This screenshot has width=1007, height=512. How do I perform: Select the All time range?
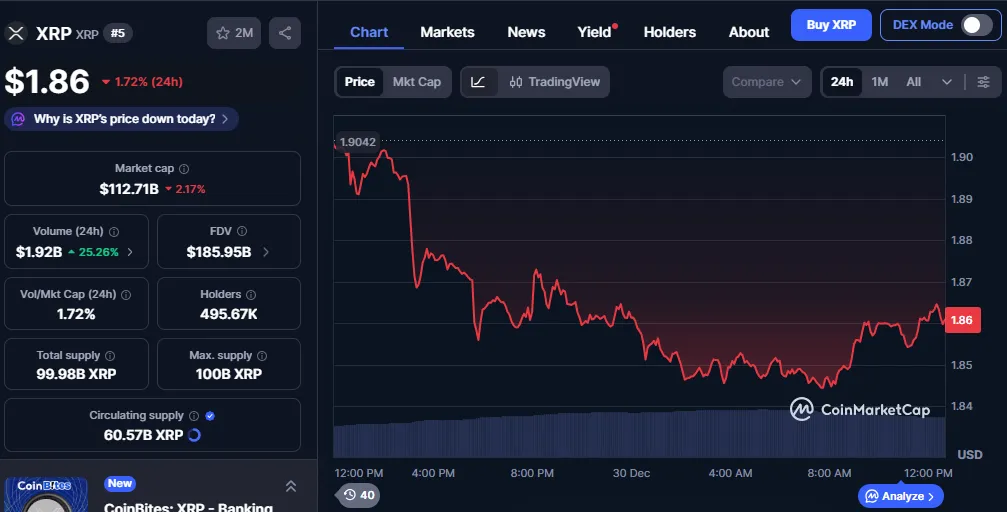click(x=913, y=82)
